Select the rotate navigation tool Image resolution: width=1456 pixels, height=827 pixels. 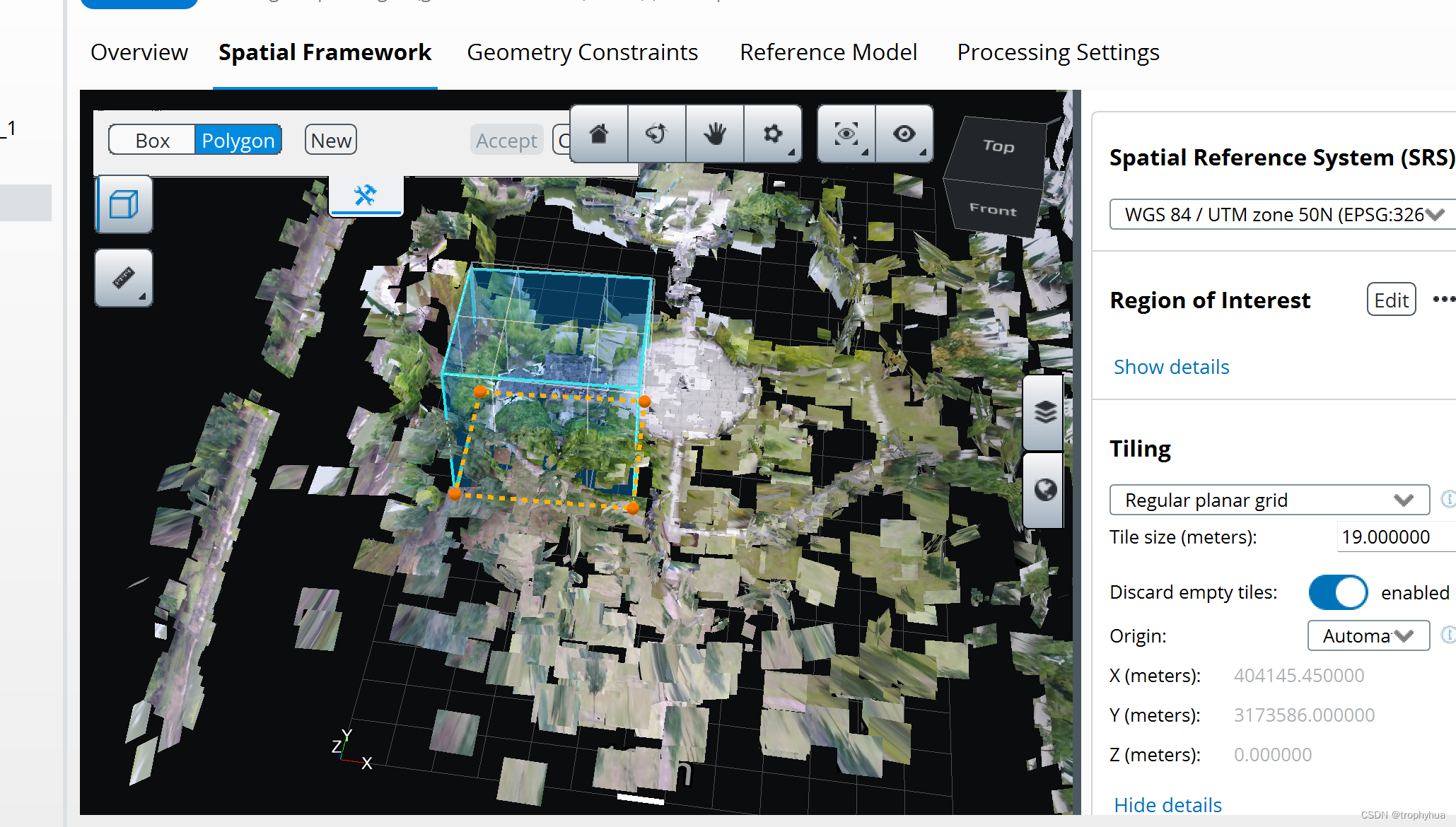point(657,134)
